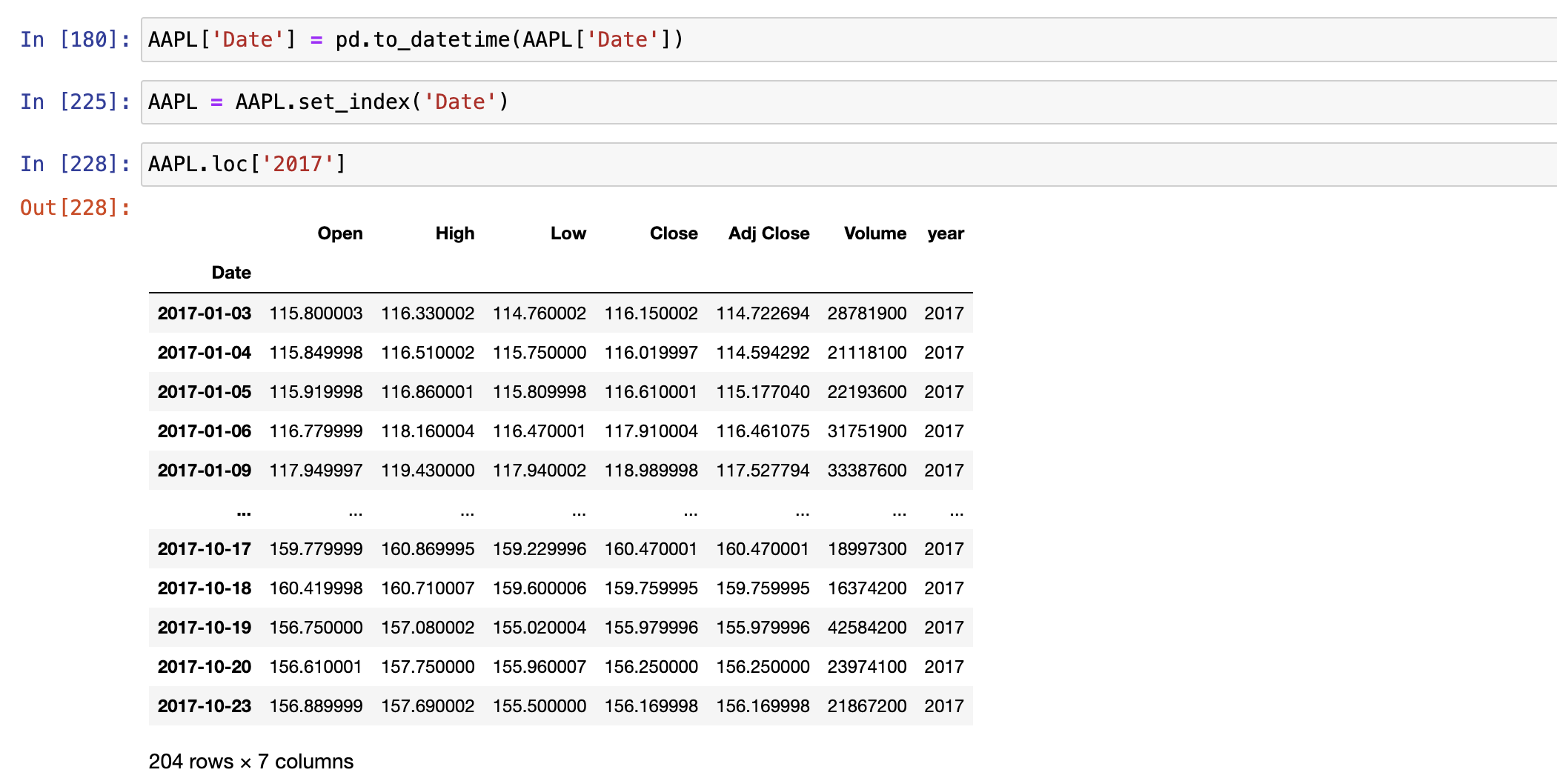Screen dimensions: 1557x784
Task: Select the High column header
Action: pos(455,233)
